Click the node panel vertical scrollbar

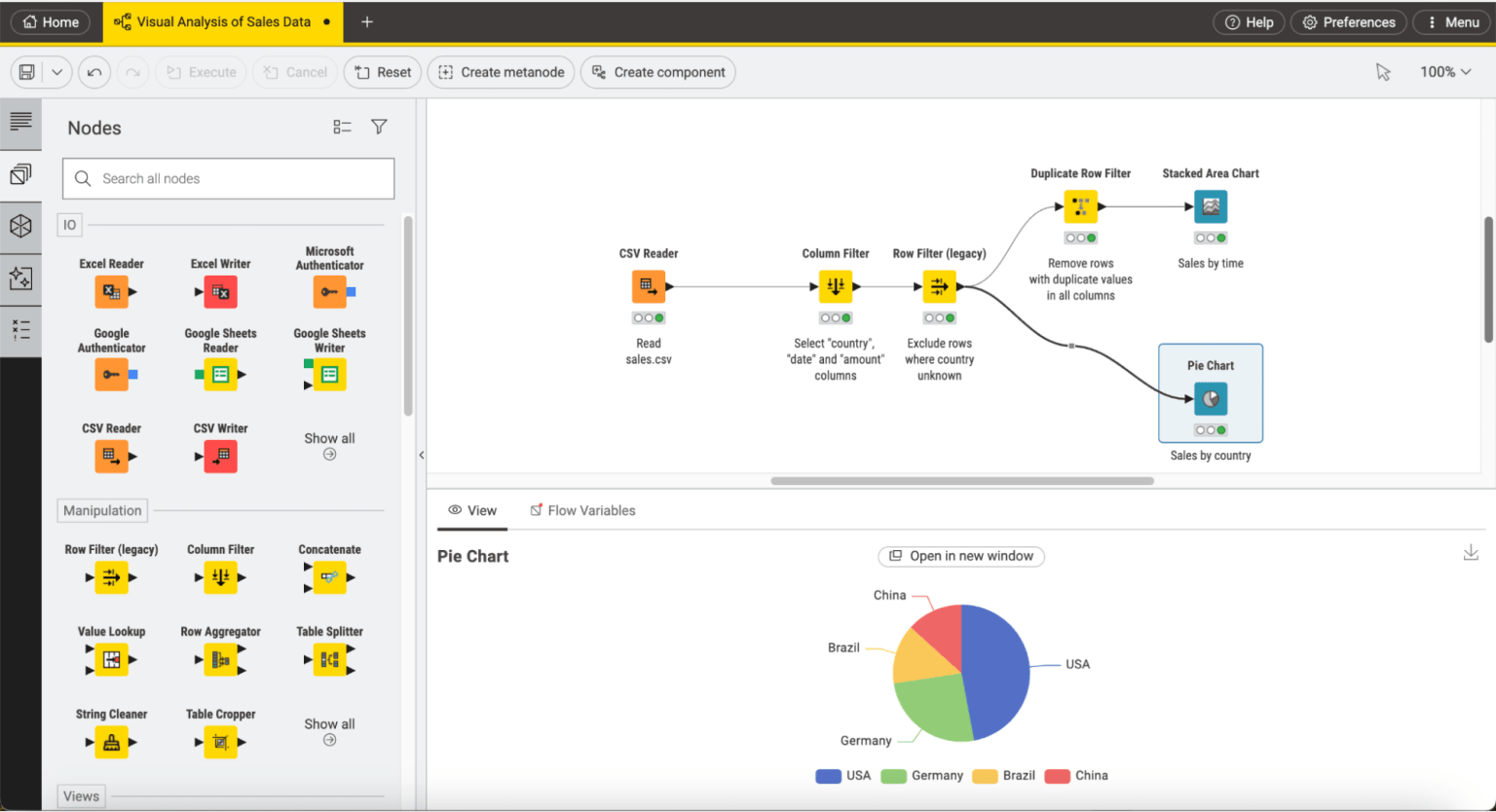pyautogui.click(x=408, y=316)
